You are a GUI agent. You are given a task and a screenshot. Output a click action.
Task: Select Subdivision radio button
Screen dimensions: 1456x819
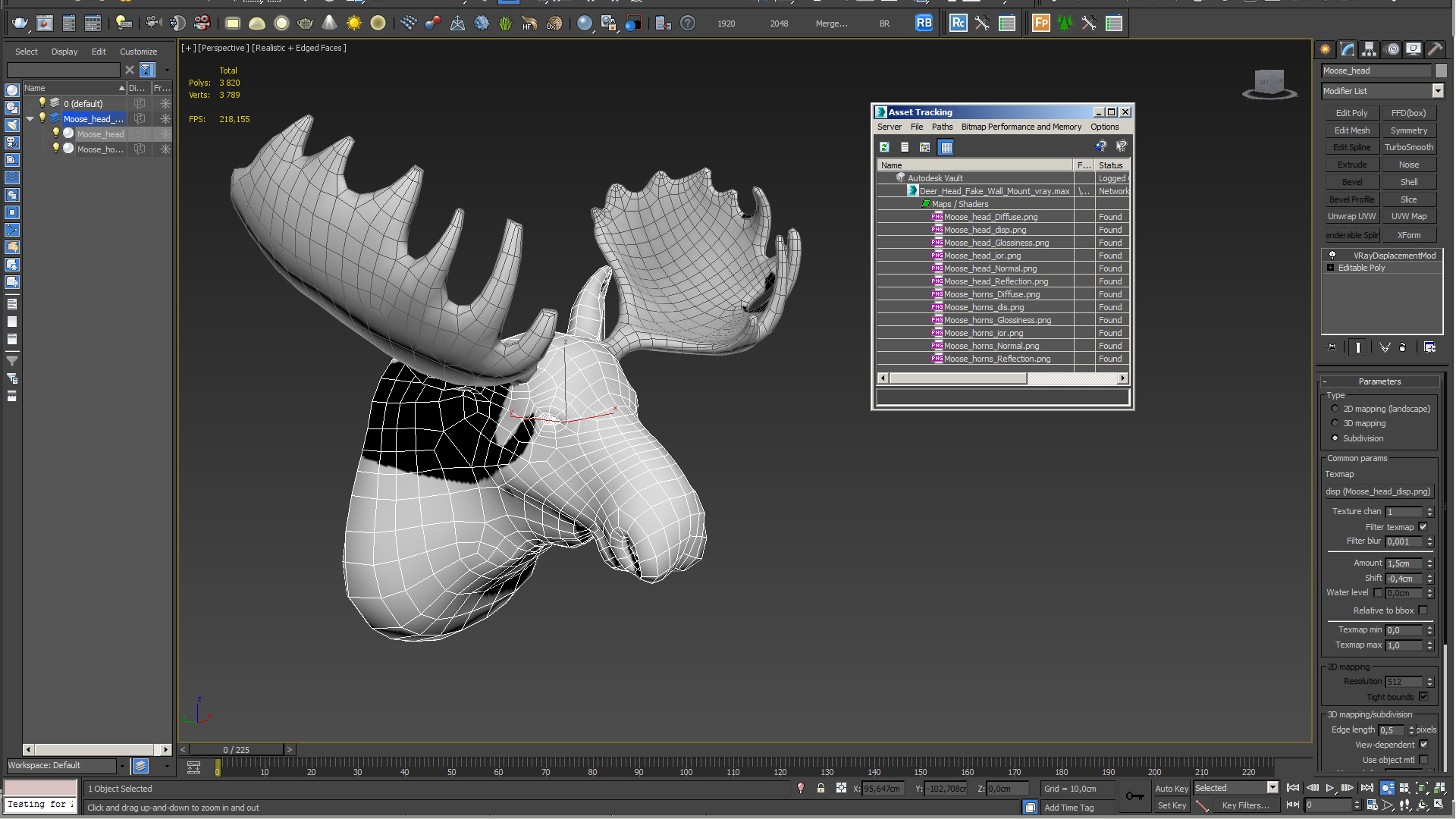coord(1335,438)
